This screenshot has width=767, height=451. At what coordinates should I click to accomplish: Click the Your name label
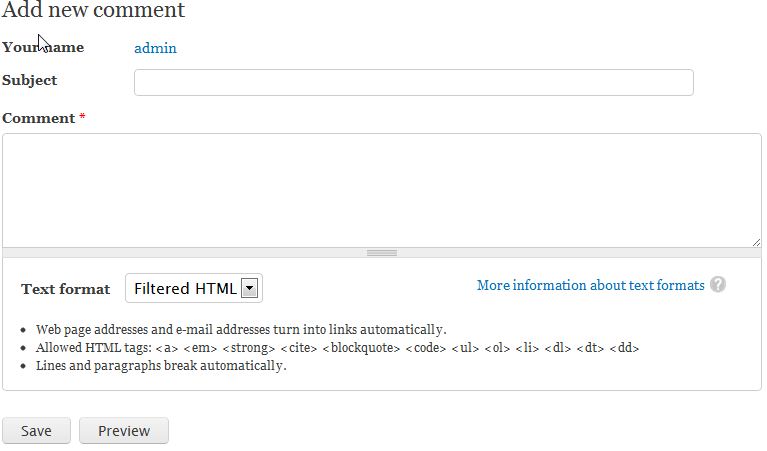point(43,47)
